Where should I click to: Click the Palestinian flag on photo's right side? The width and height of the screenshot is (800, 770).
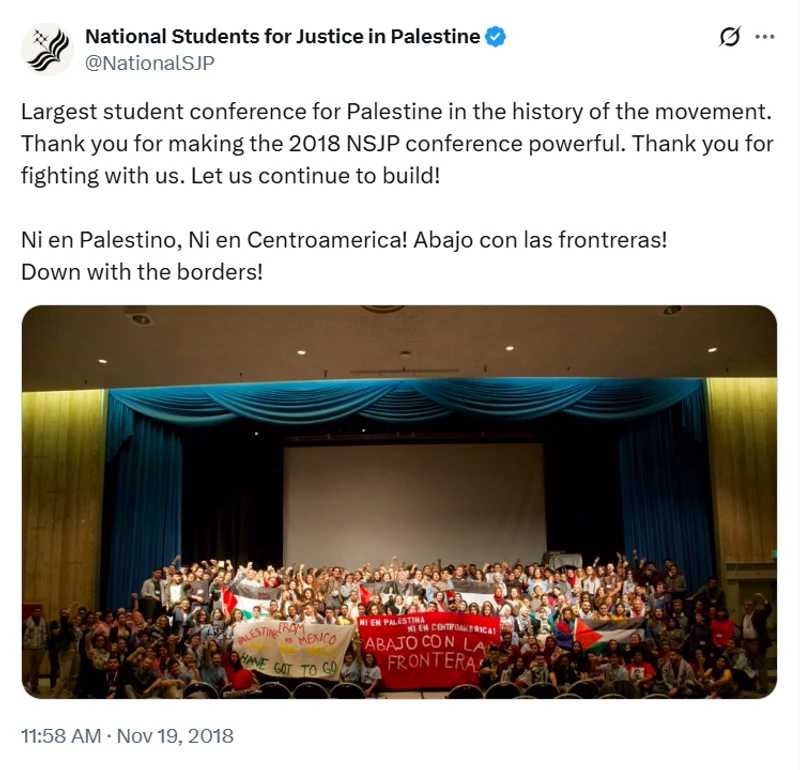605,634
